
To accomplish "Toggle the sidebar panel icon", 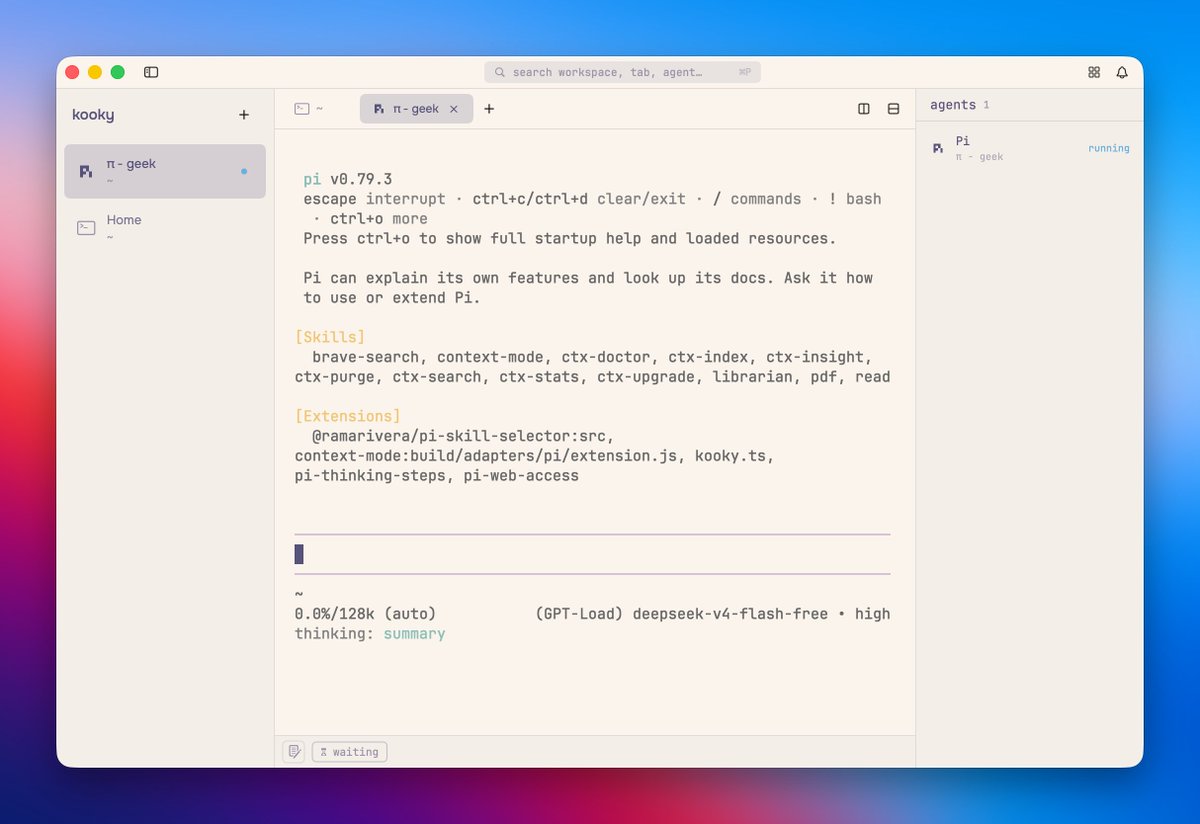I will click(x=151, y=72).
